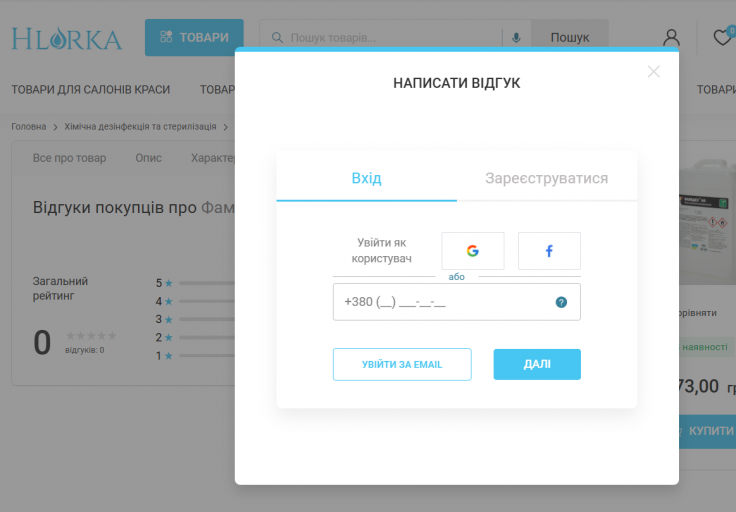736x512 pixels.
Task: Click the Hlorka logo
Action: [67, 38]
